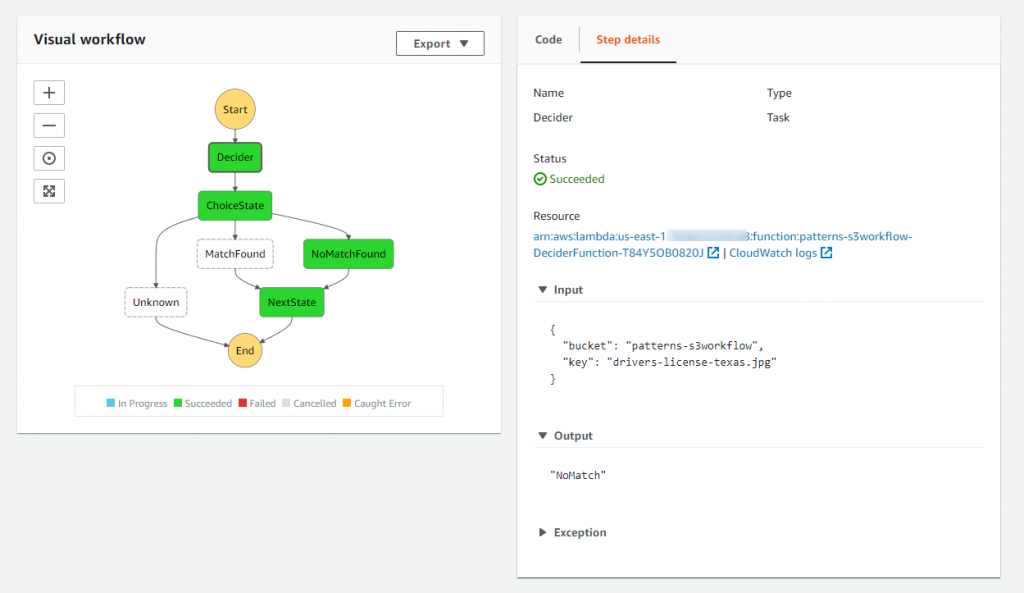Switch to the Code tab
Image resolution: width=1024 pixels, height=593 pixels.
pos(548,40)
